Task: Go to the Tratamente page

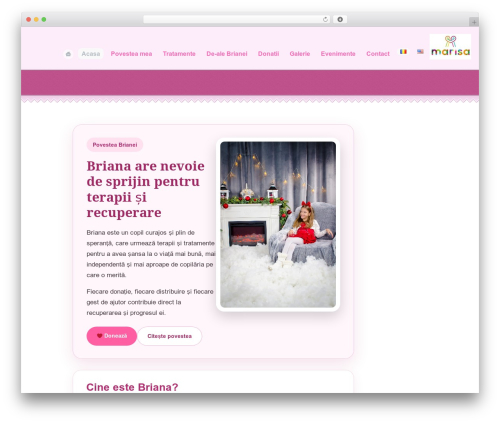Action: [x=179, y=54]
